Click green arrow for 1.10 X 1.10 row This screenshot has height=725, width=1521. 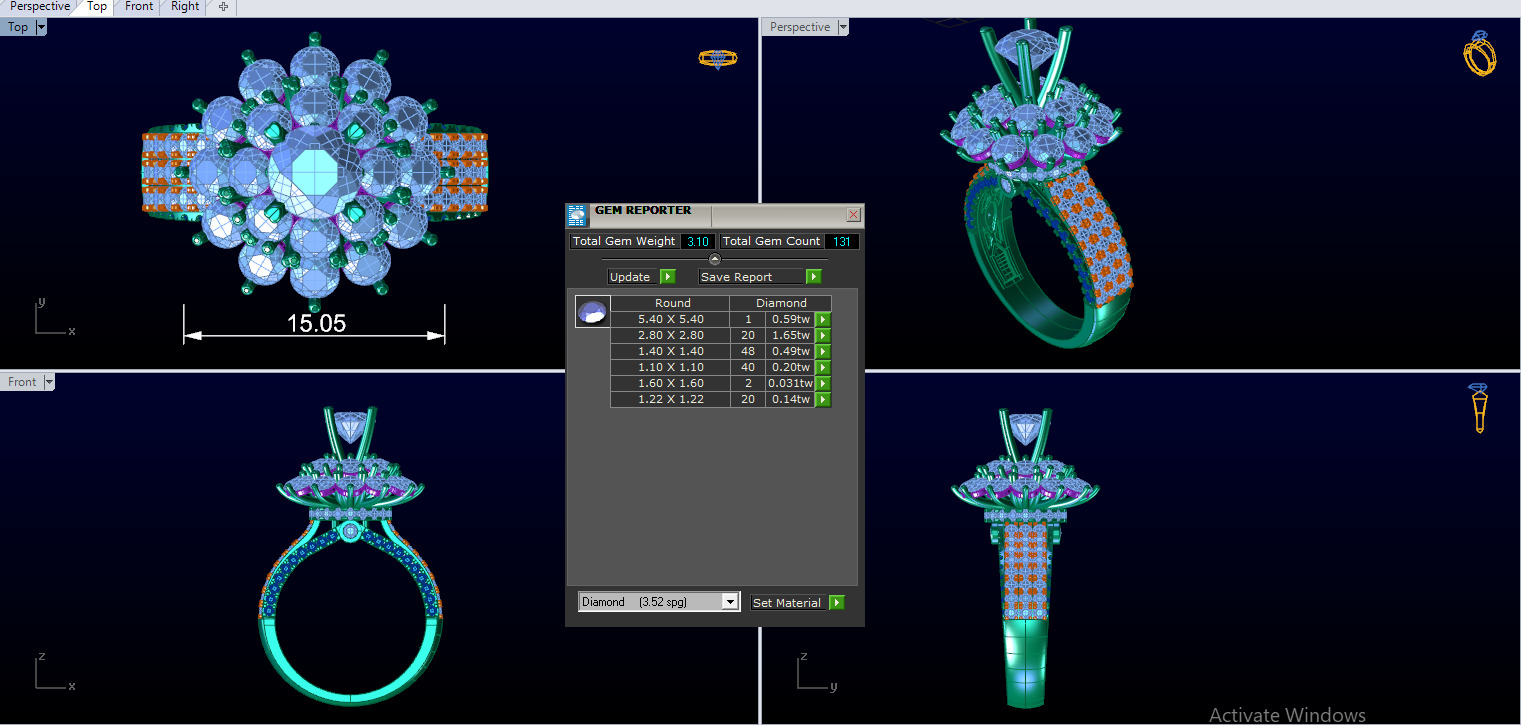click(823, 368)
